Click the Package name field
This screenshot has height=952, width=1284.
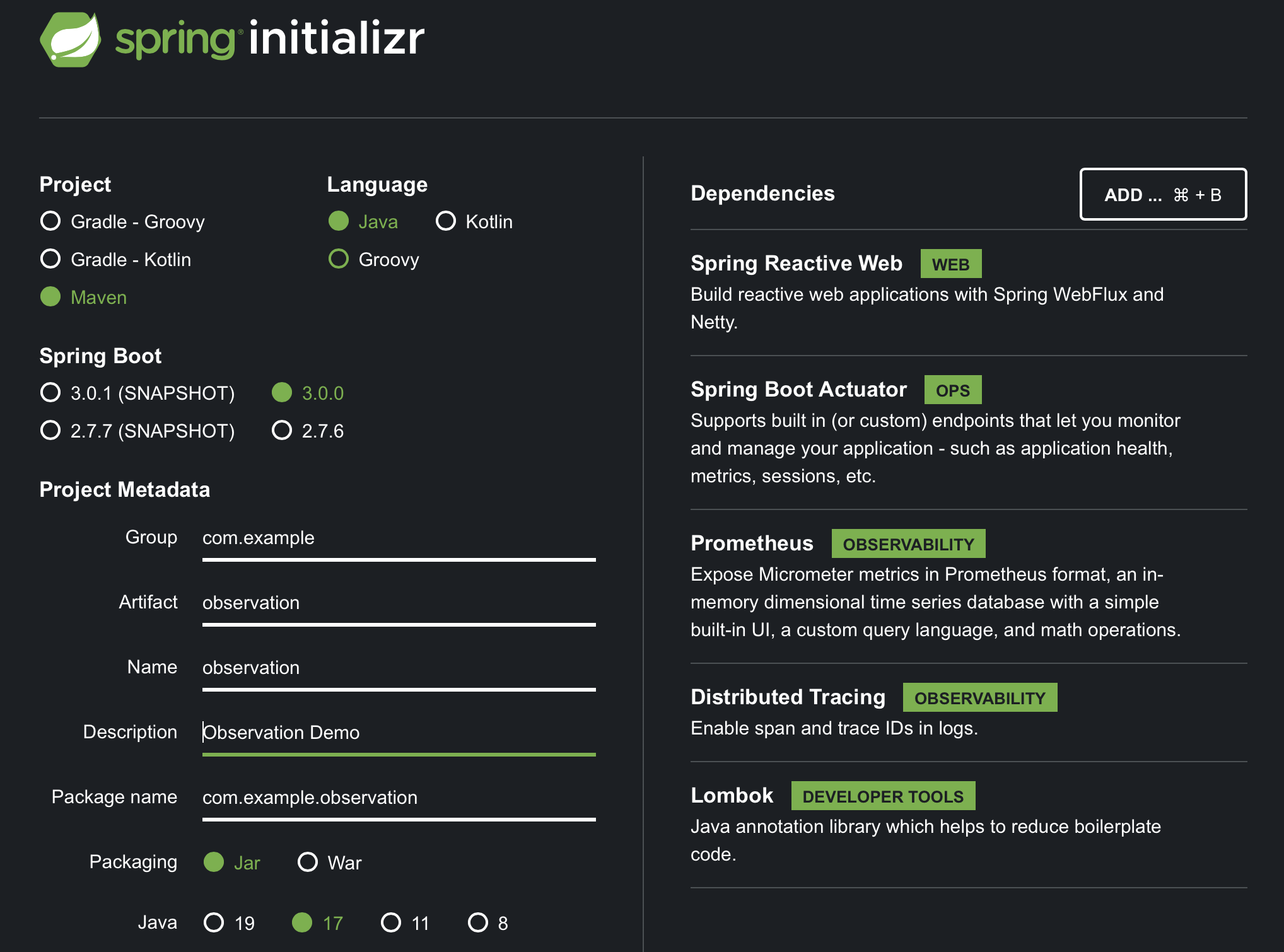click(399, 798)
